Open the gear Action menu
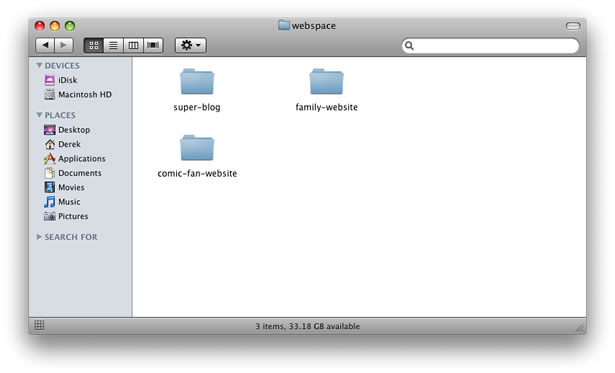This screenshot has width=615, height=373. (191, 45)
